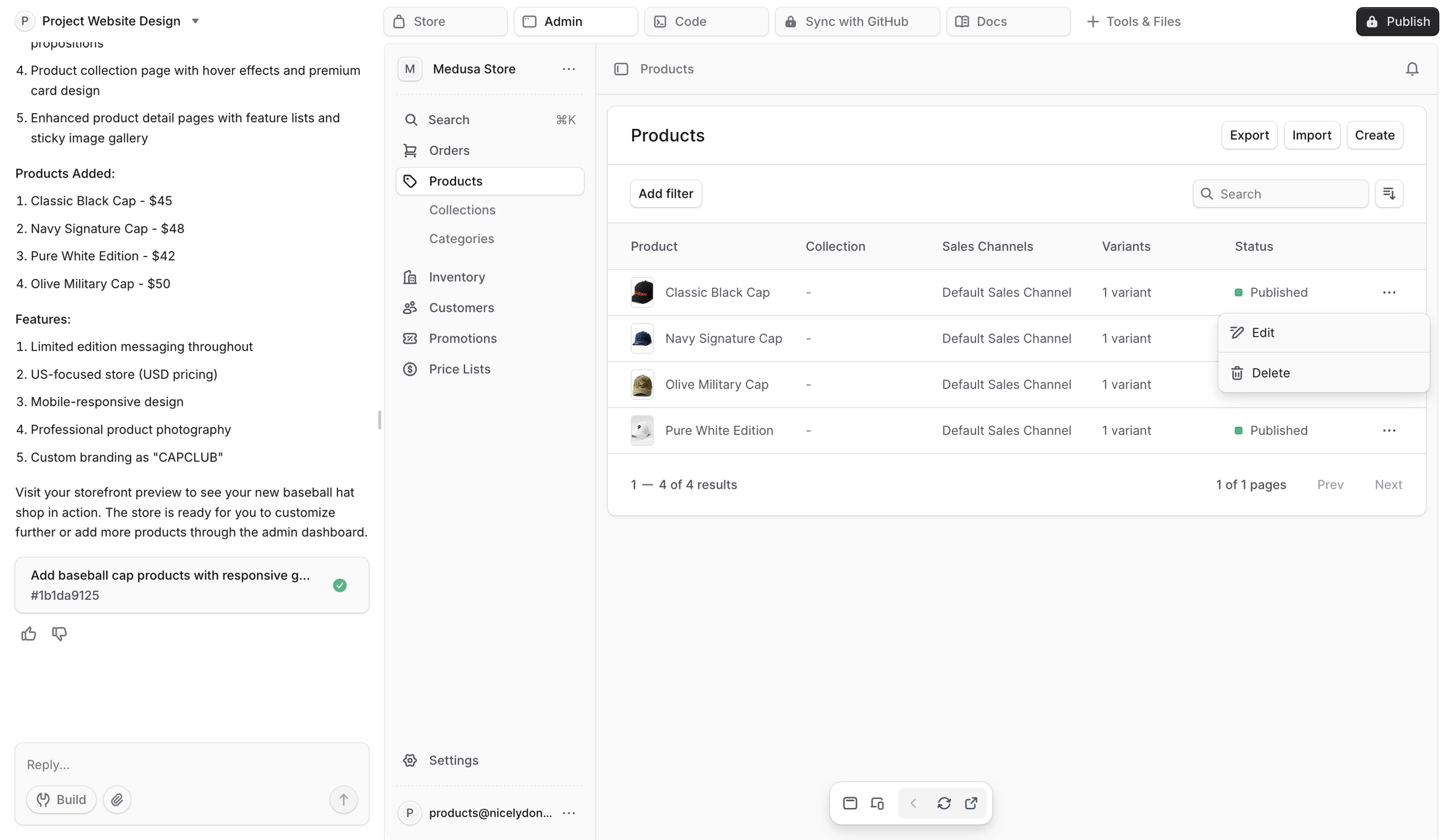Open row actions for Pure White Edition

coord(1389,430)
